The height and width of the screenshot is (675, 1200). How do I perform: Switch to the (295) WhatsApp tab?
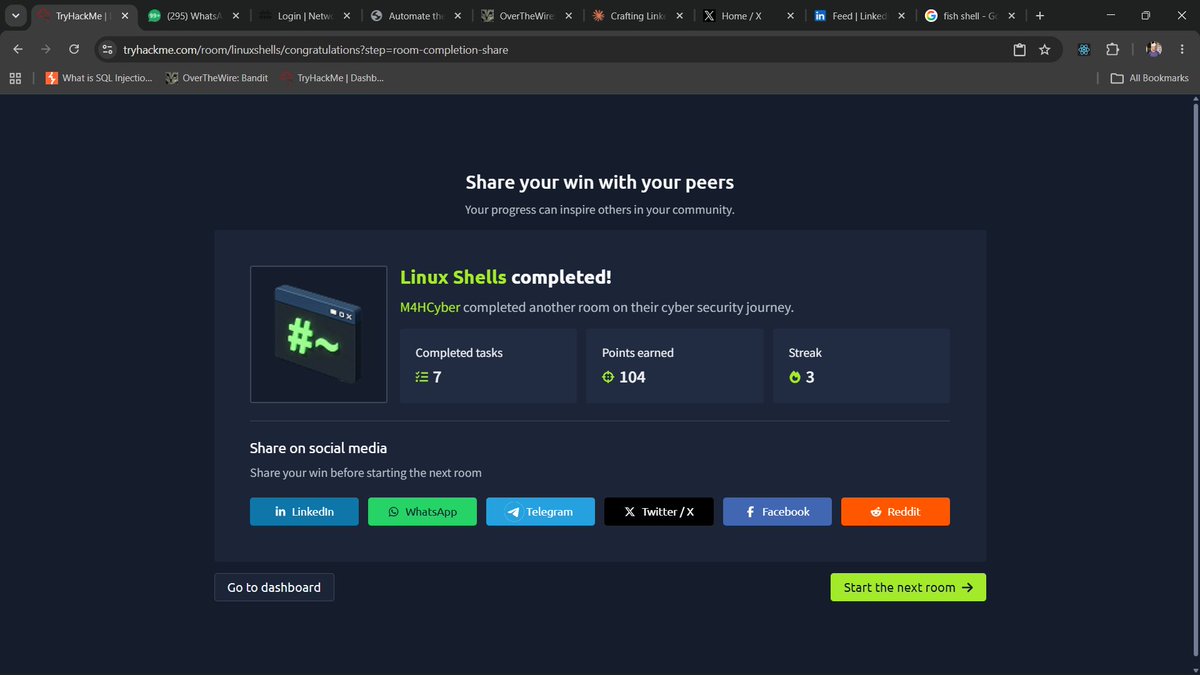click(x=193, y=16)
